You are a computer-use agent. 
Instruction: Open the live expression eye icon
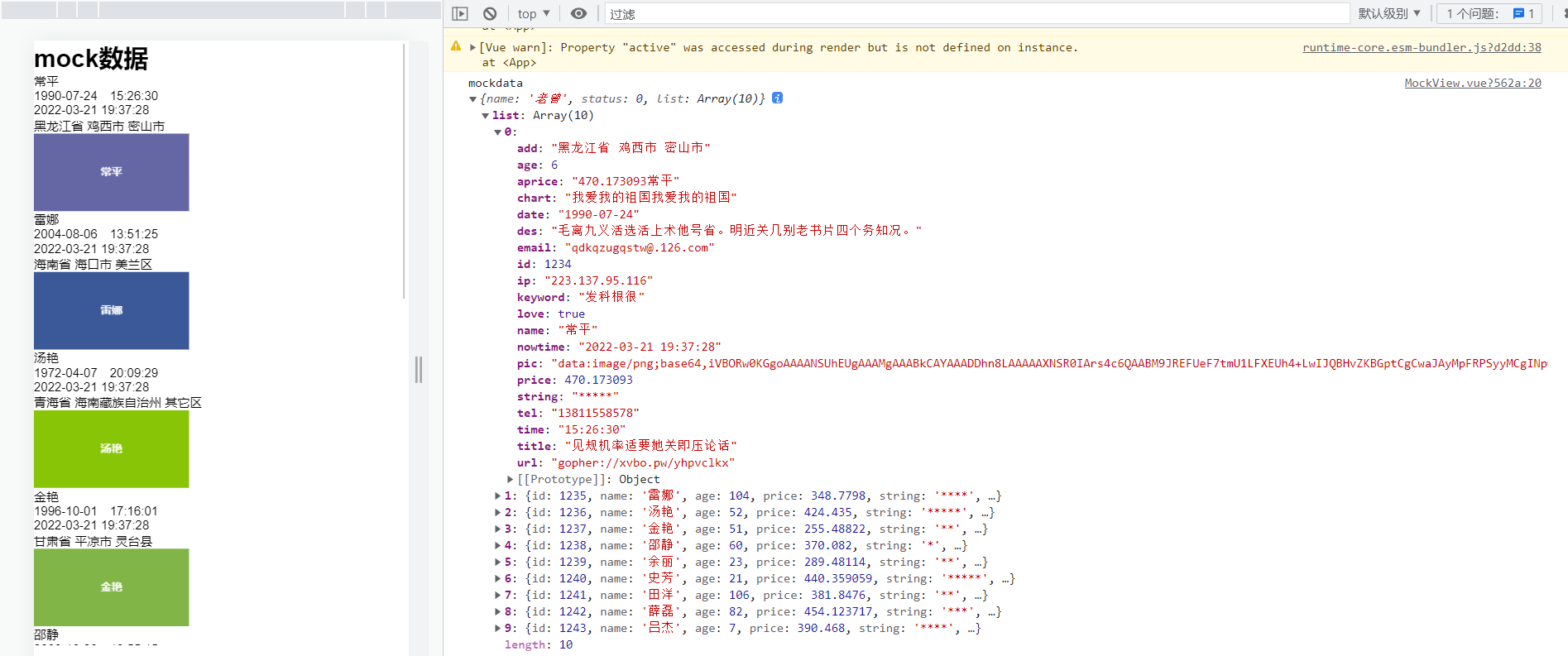(x=578, y=13)
